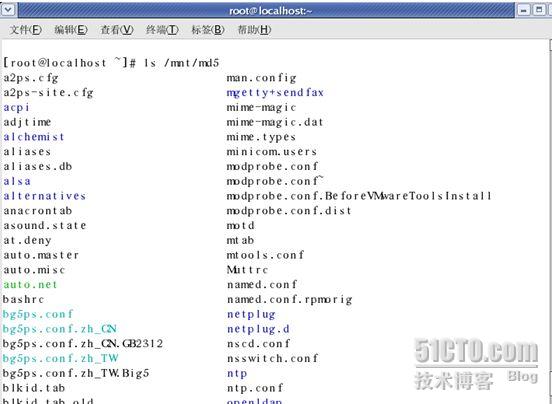Open the 帮助(H) menu
Screen dimensions: 552x404
[x=254, y=30]
